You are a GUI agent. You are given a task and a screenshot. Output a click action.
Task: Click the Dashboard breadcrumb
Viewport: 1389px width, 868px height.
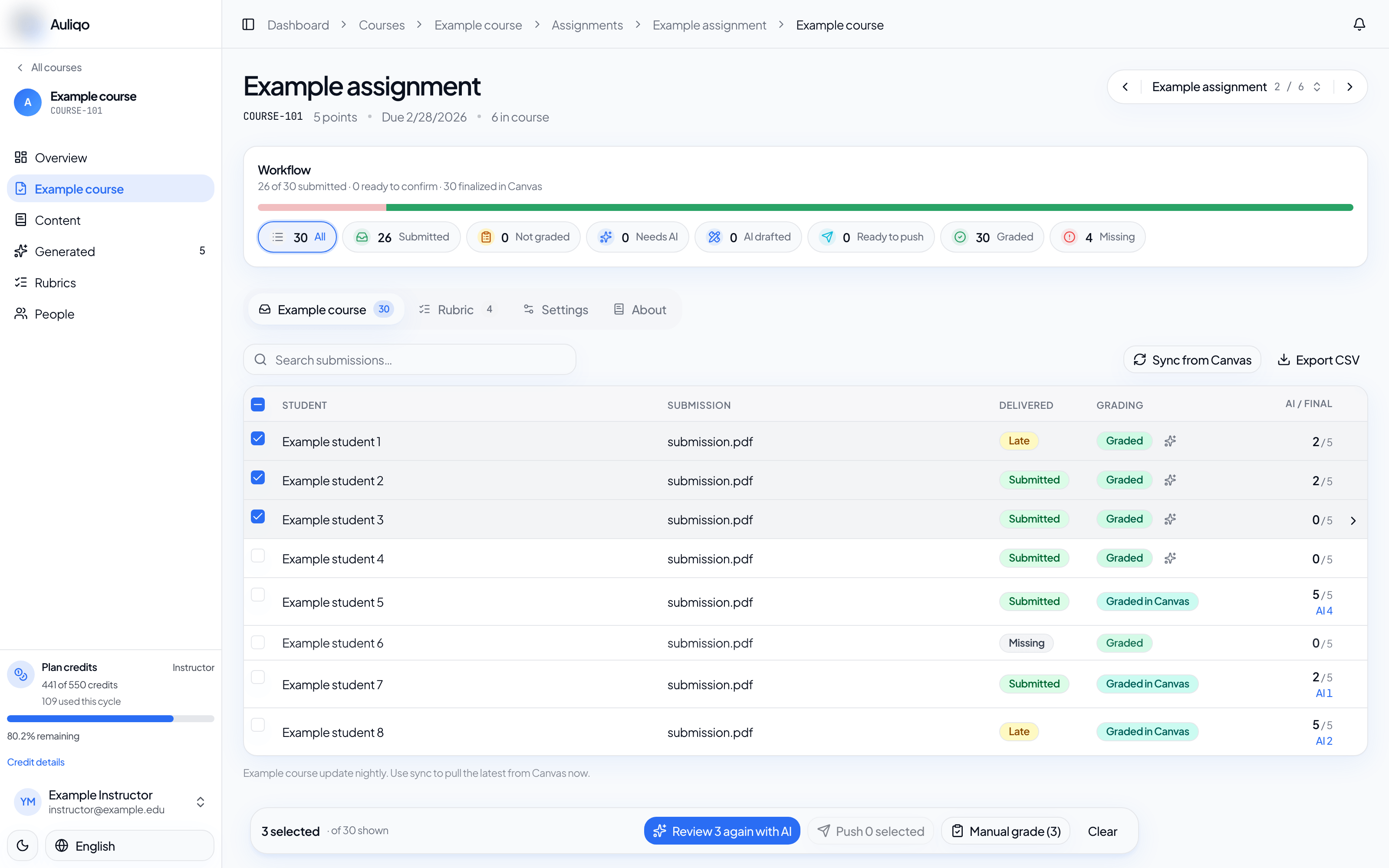(298, 25)
